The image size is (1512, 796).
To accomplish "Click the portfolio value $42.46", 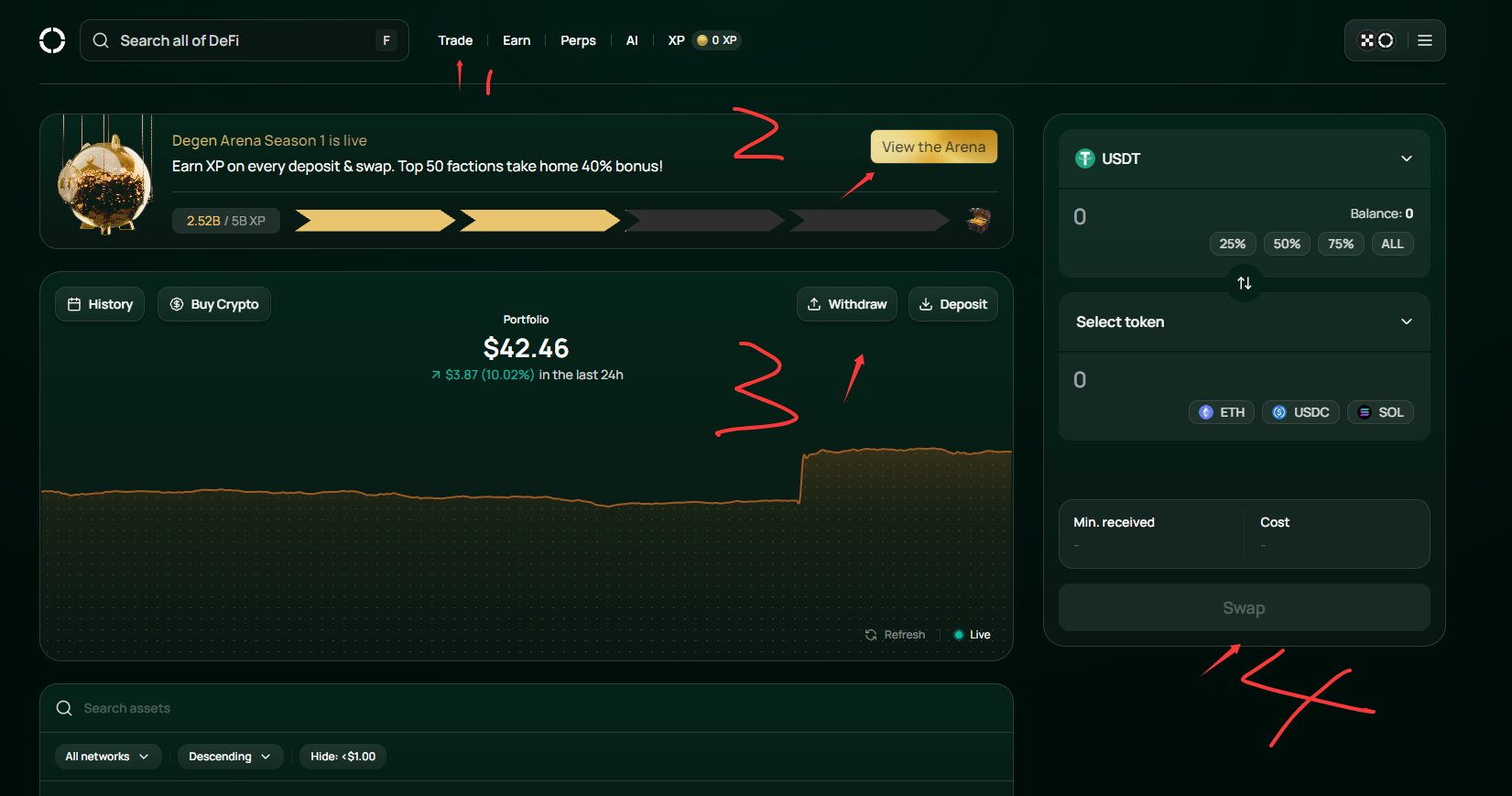I will [526, 348].
